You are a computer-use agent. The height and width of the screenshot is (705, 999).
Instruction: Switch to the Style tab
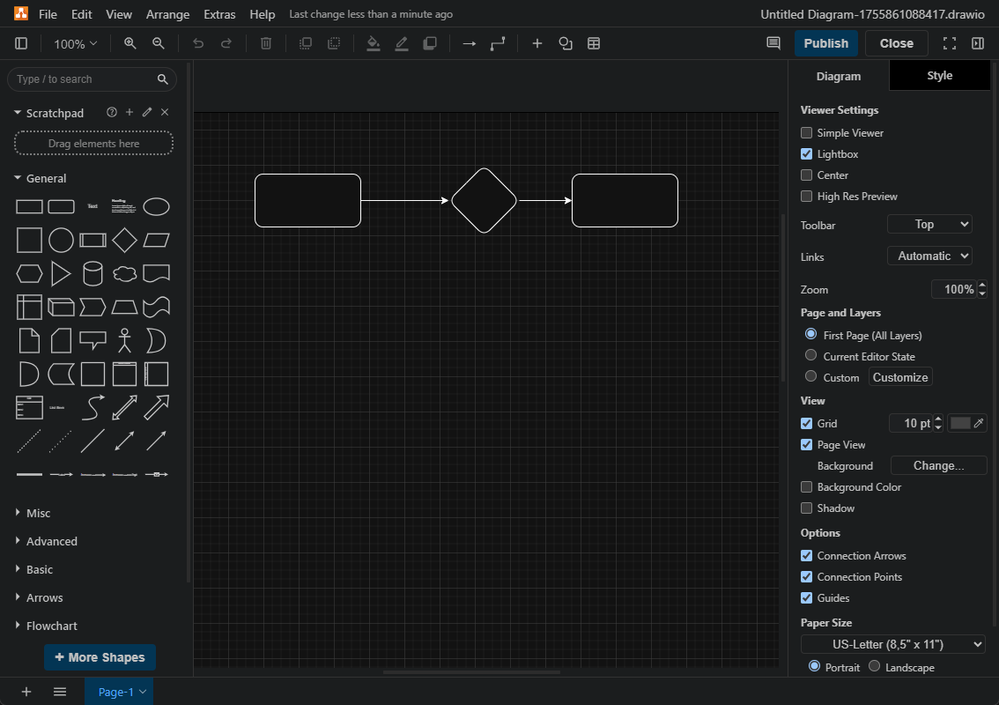tap(939, 76)
